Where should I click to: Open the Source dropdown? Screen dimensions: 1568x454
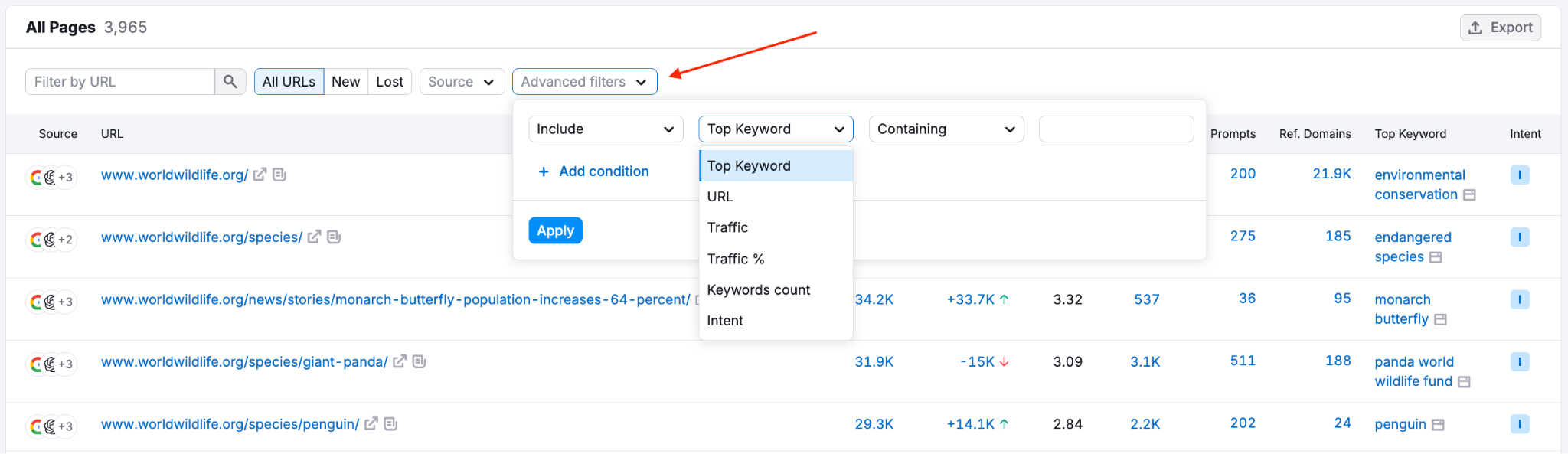pos(462,82)
